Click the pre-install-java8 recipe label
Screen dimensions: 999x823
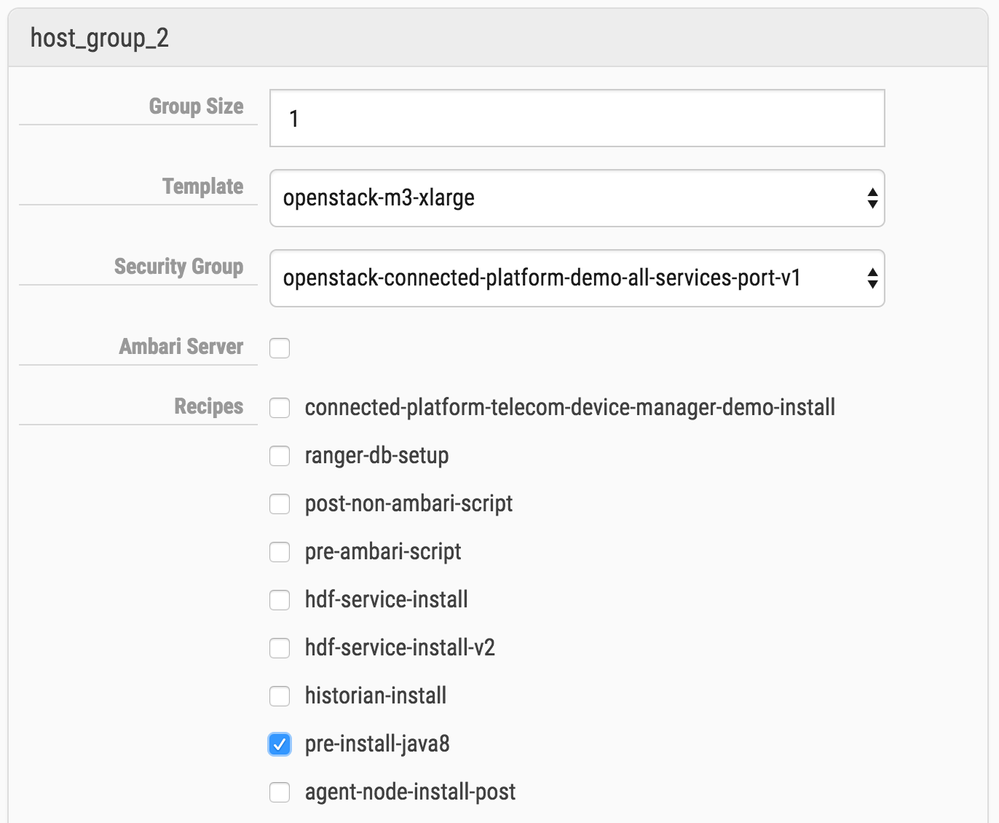coord(384,744)
